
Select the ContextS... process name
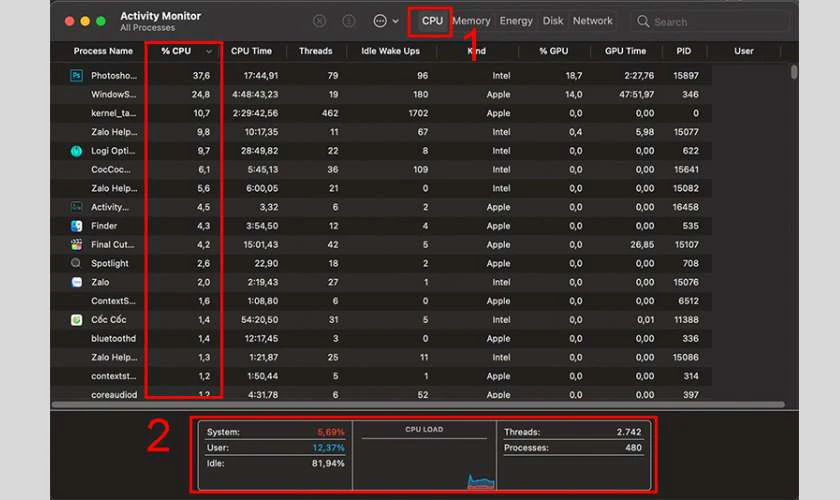coord(113,301)
